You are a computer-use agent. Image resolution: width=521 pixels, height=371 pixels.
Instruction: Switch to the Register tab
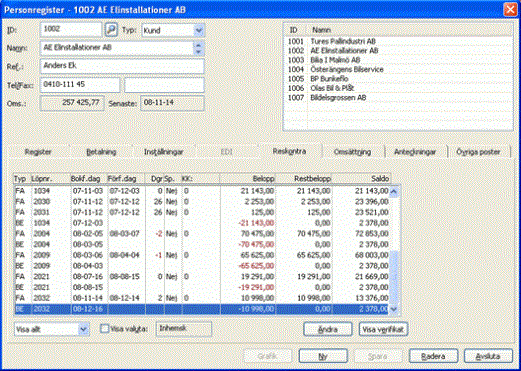38,152
